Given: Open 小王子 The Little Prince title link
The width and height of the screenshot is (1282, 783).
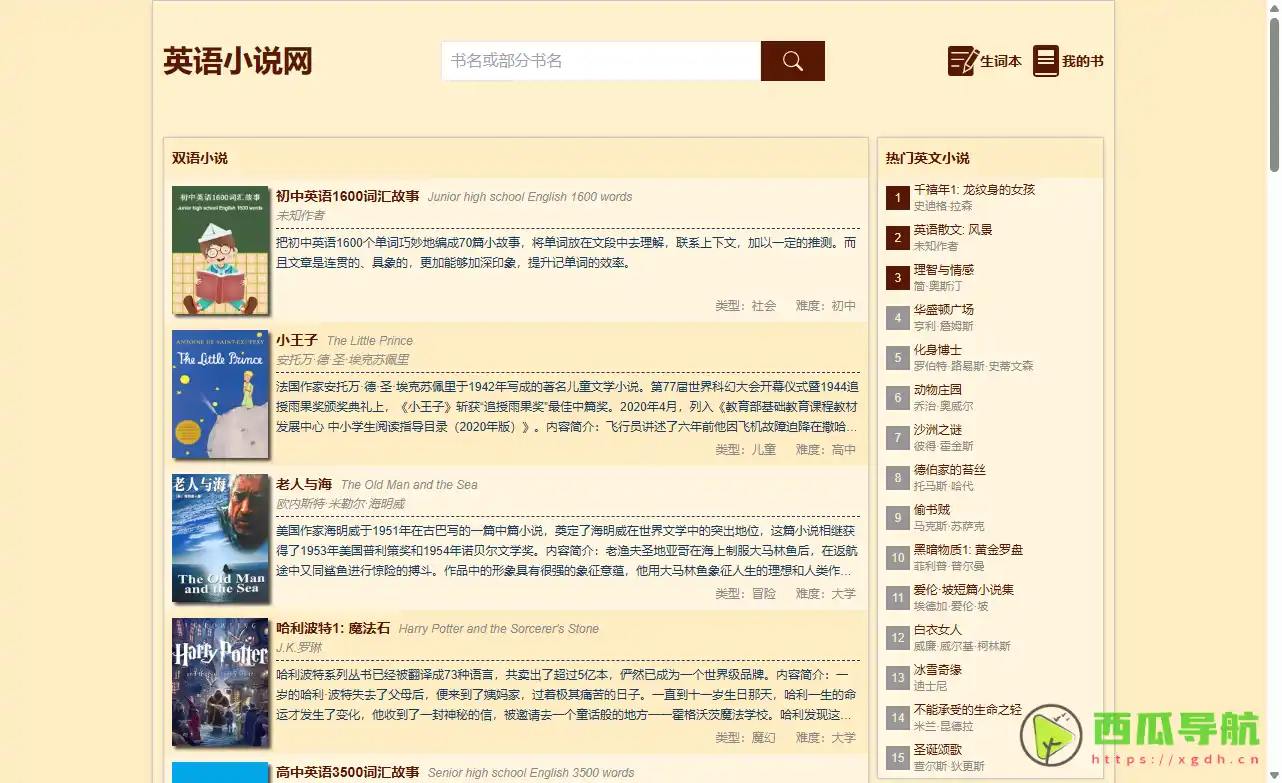Looking at the screenshot, I should [x=297, y=339].
